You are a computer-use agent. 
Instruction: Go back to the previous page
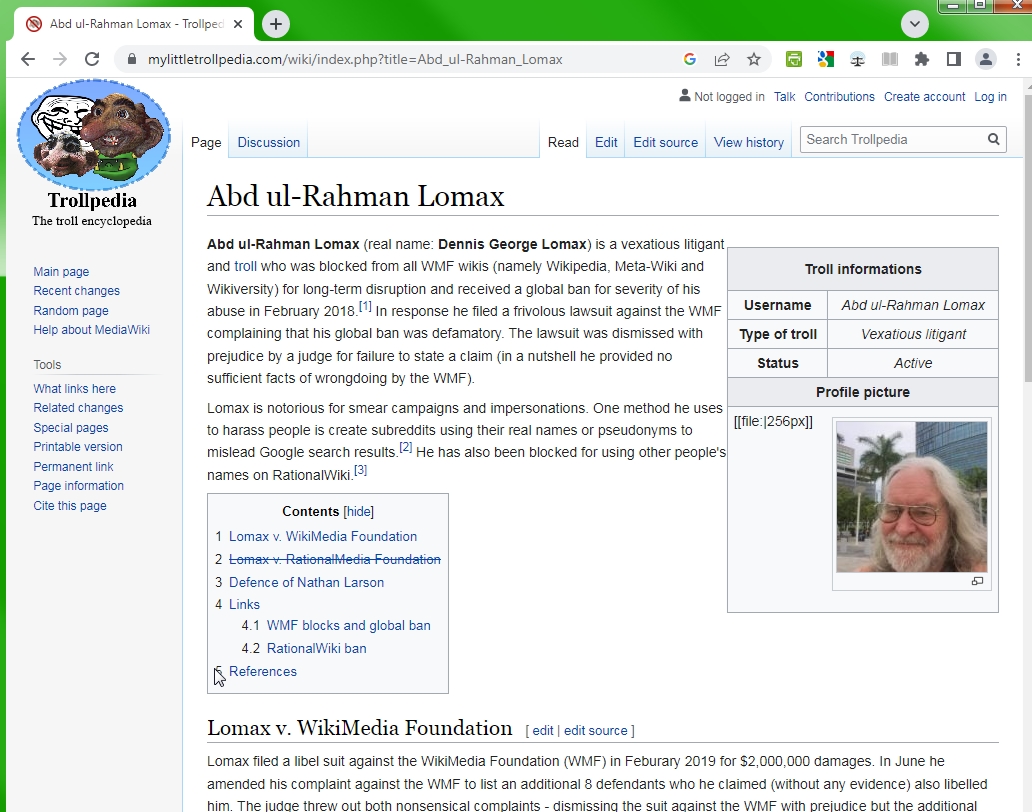[x=28, y=59]
